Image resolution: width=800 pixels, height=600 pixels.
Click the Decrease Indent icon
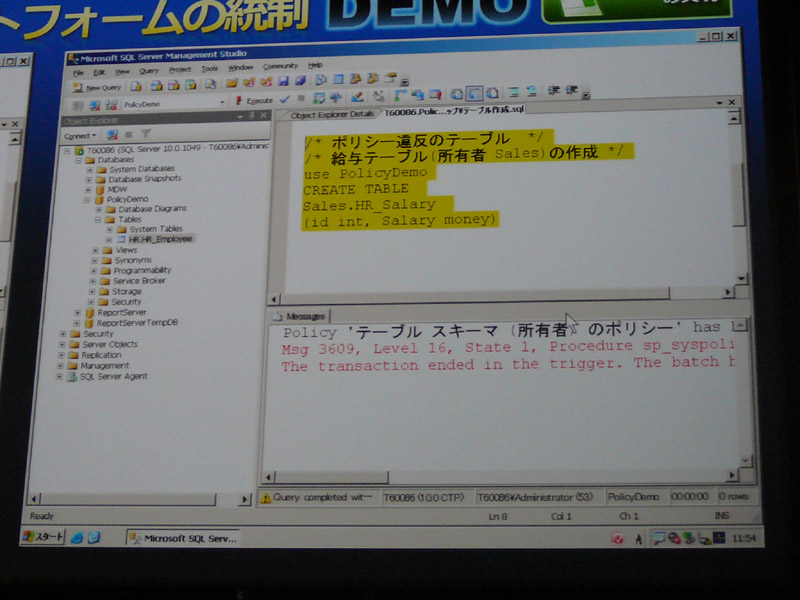tap(554, 91)
